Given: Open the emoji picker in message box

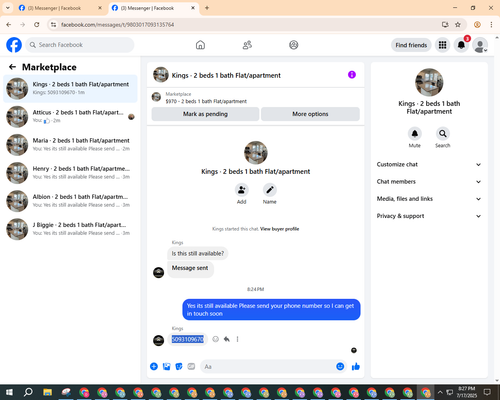Looking at the screenshot, I should click(x=340, y=367).
